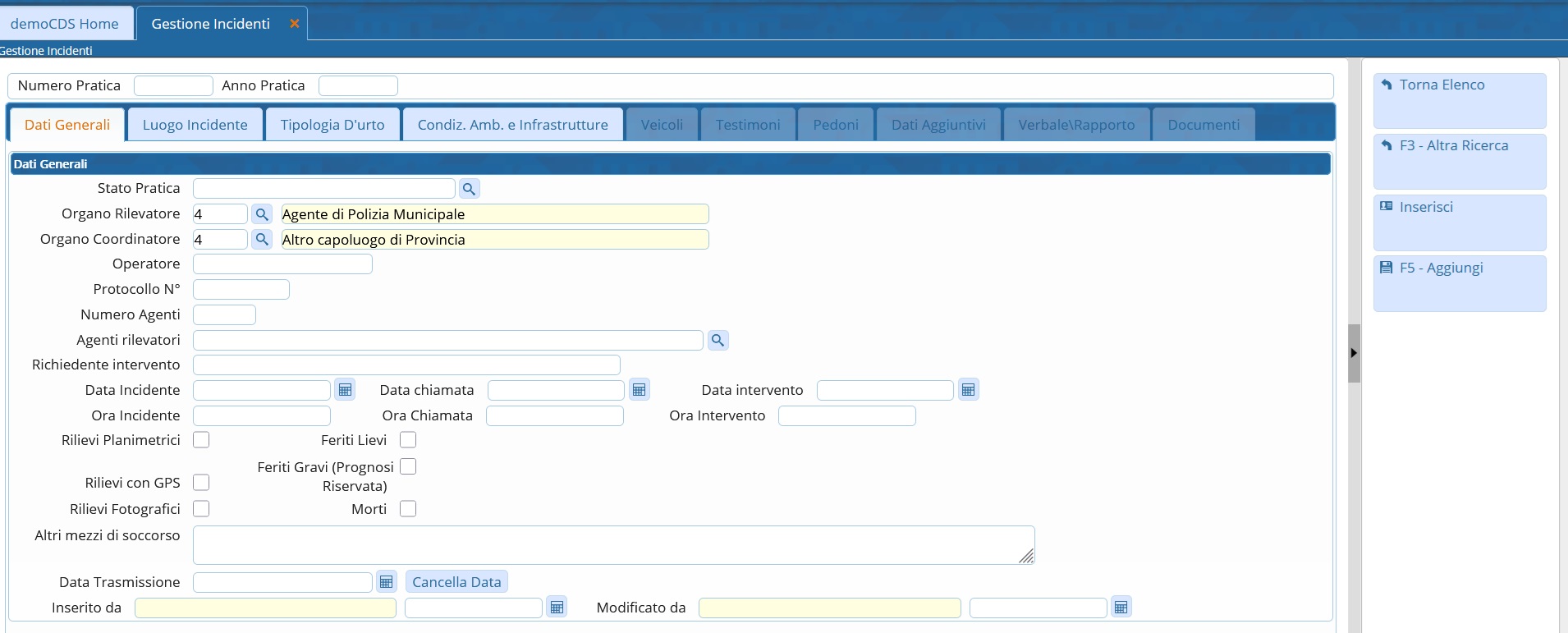Switch to the Tipologia D'urto tab
Screen dimensions: 1568x633
point(332,125)
